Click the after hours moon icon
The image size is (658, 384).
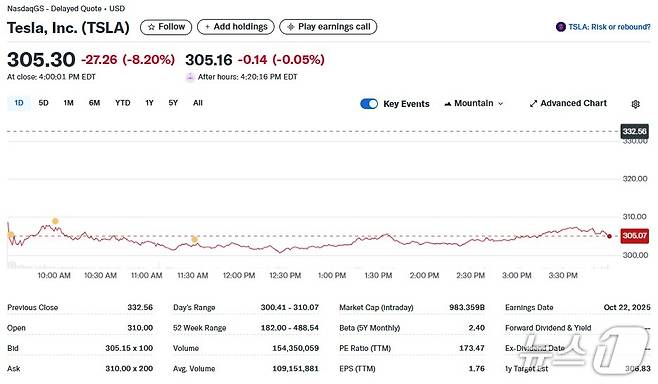coord(190,77)
